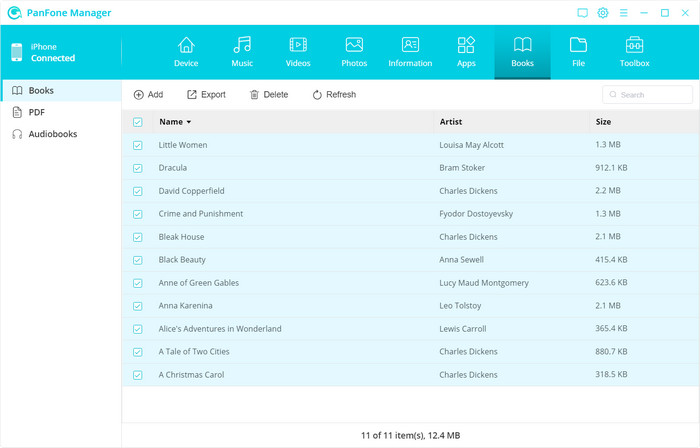
Task: Select PDF in the sidebar
Action: (37, 112)
